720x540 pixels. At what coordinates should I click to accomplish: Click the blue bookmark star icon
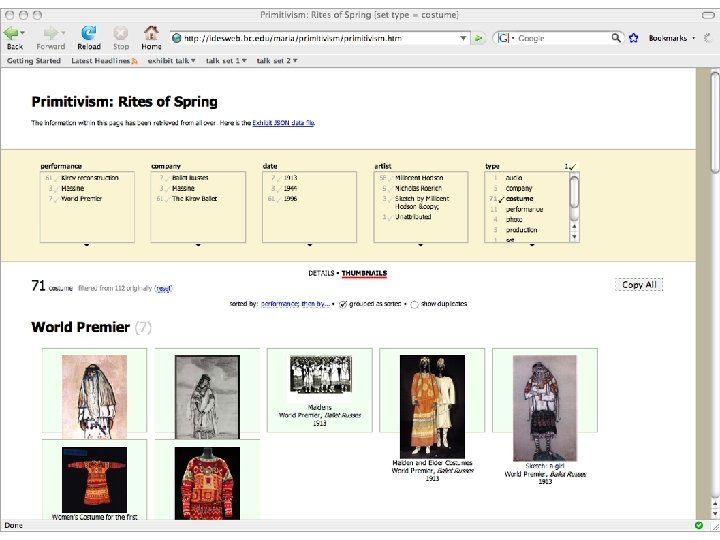(634, 38)
